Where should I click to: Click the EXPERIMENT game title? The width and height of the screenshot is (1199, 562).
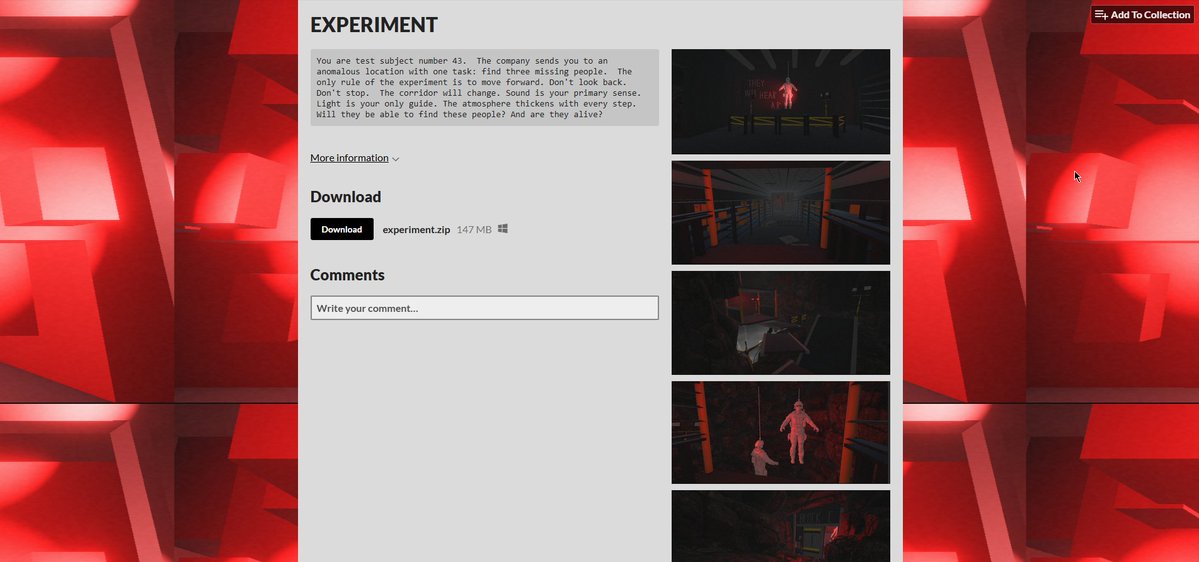coord(374,24)
